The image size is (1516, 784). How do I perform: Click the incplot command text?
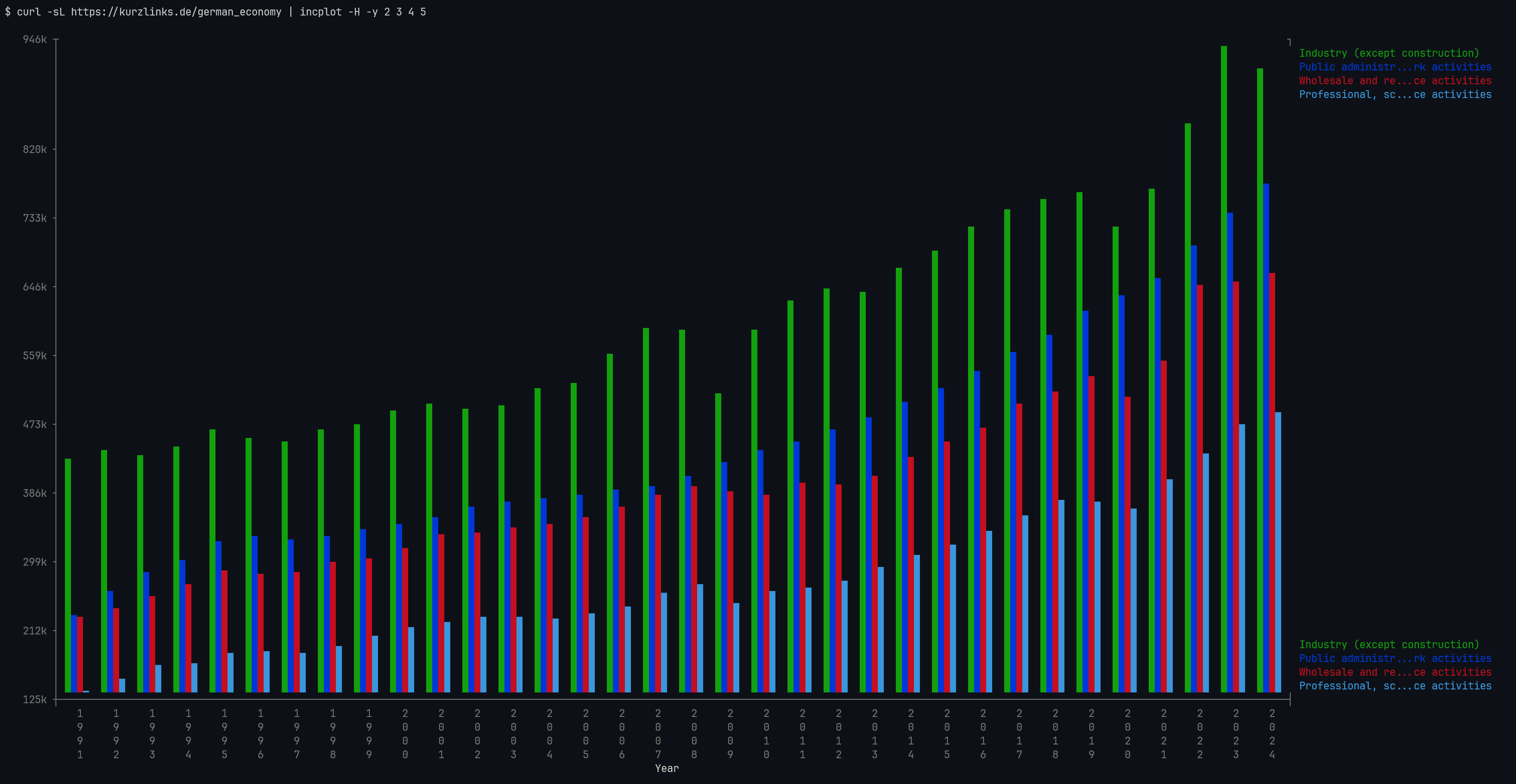(320, 12)
